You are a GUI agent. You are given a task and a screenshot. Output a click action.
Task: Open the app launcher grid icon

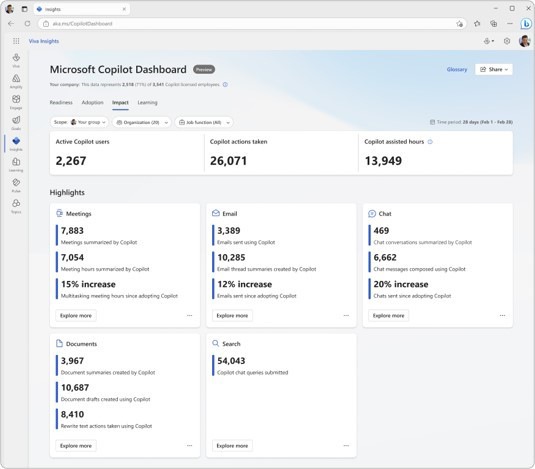click(16, 41)
